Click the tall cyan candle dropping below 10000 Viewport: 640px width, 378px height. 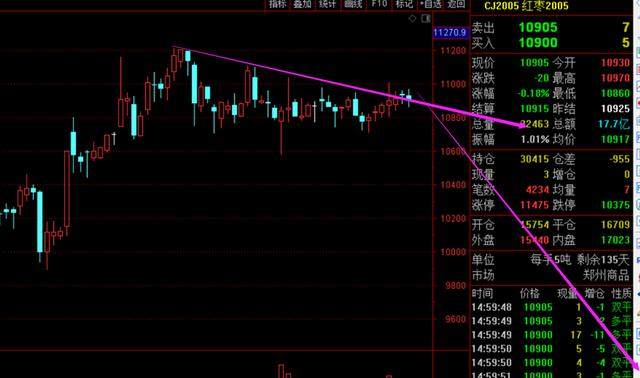click(x=40, y=222)
